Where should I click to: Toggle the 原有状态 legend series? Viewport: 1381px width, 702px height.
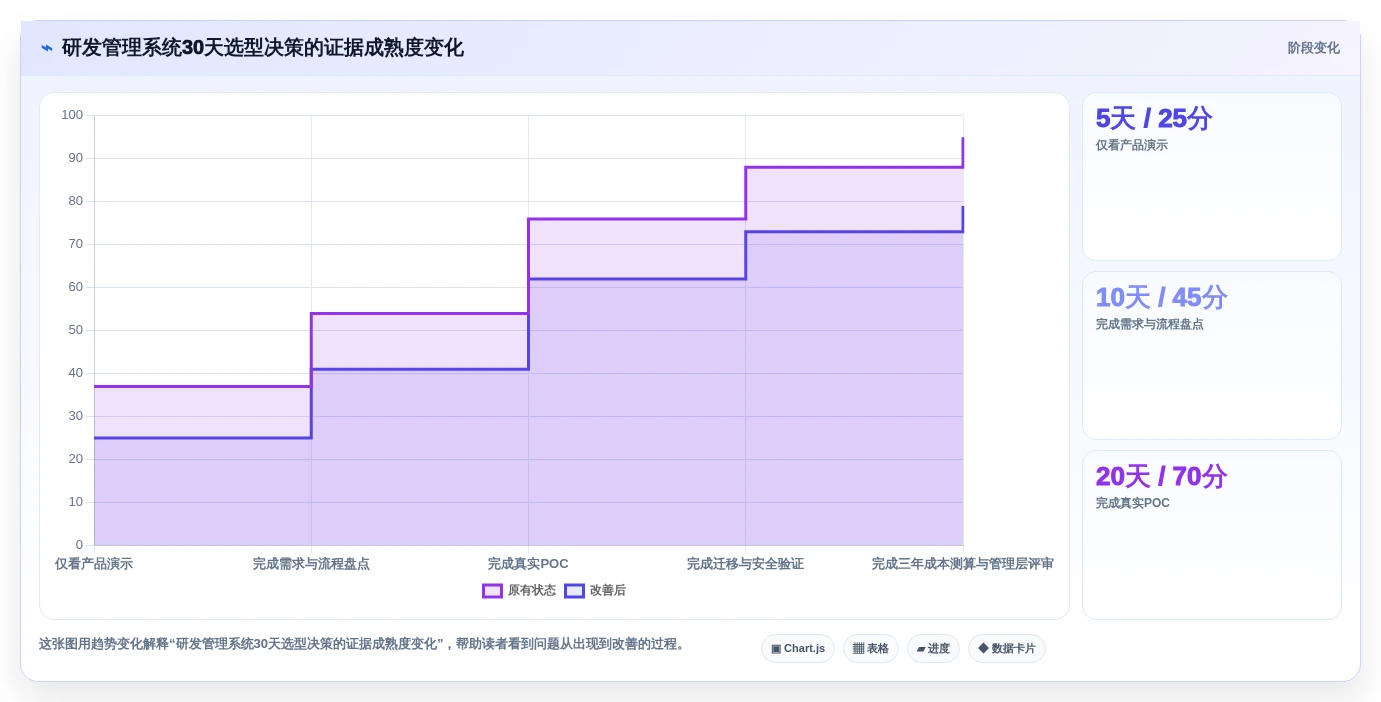pos(519,591)
